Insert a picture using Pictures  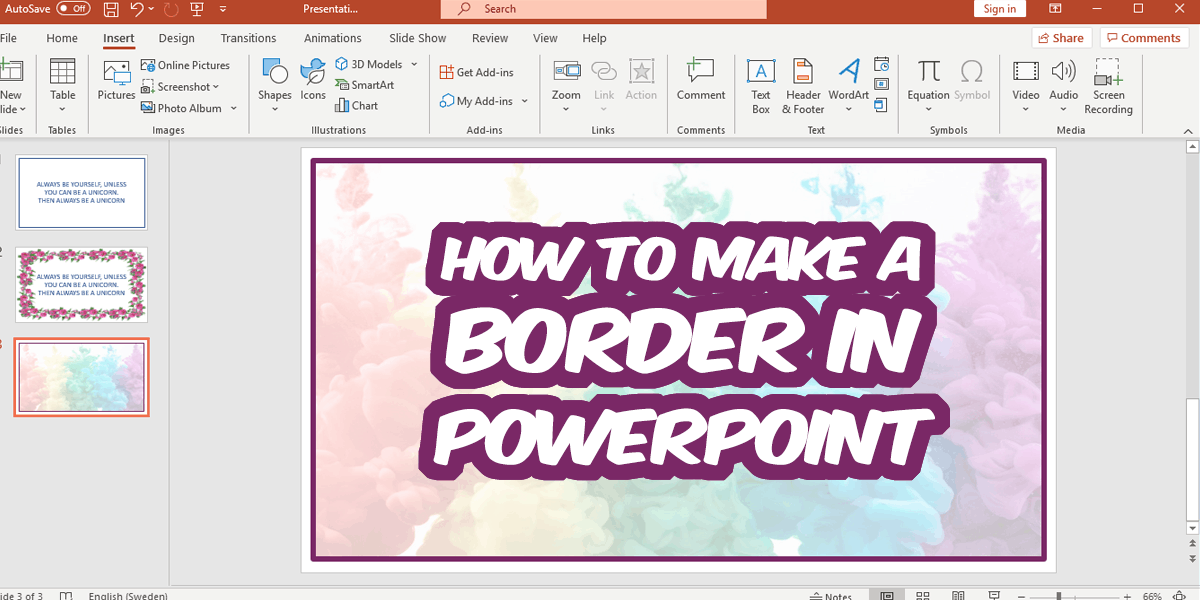116,85
